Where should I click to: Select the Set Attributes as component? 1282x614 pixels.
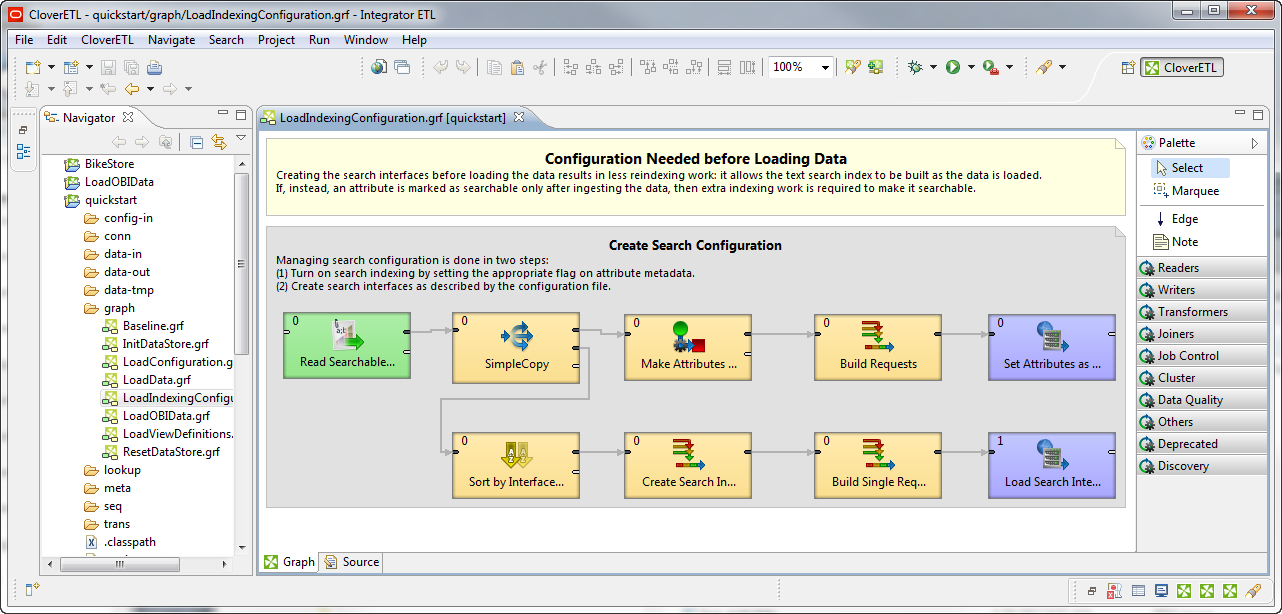point(1051,345)
